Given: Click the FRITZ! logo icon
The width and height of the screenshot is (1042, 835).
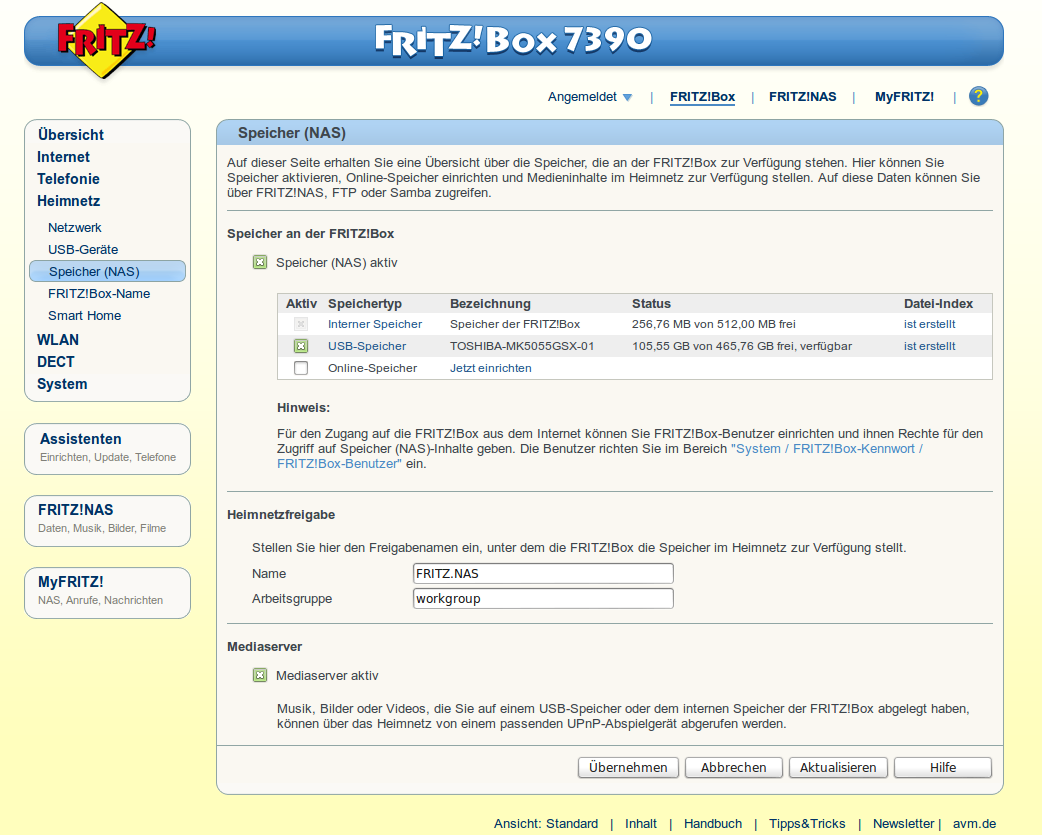Looking at the screenshot, I should pos(106,40).
